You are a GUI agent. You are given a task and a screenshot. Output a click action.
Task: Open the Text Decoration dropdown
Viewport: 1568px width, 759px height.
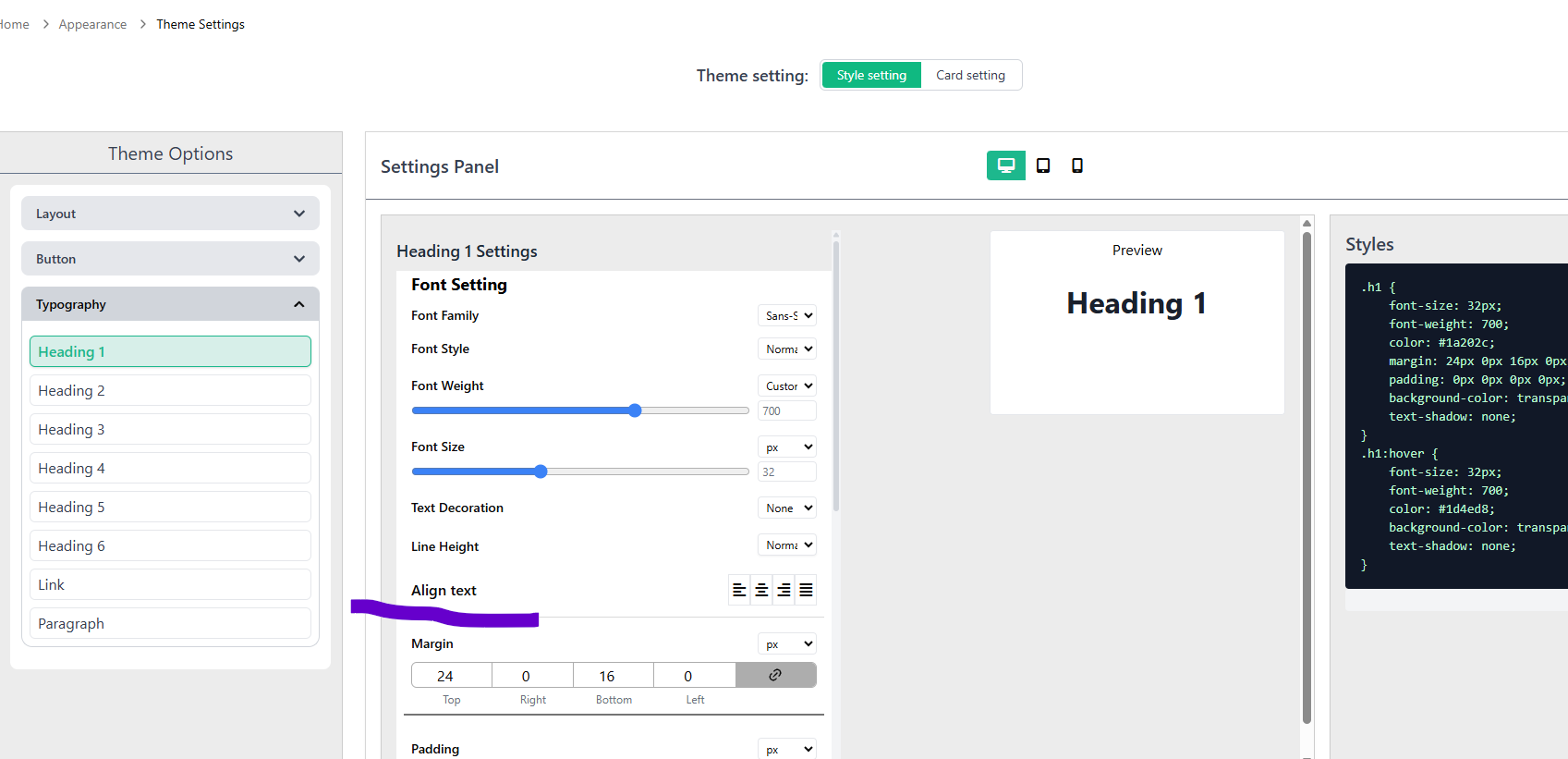pos(787,508)
